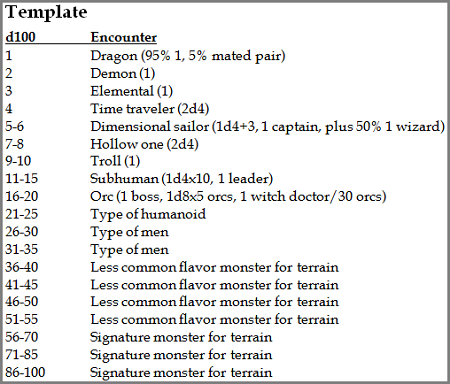Select the Troll (1) entry
The height and width of the screenshot is (384, 450).
(x=115, y=161)
